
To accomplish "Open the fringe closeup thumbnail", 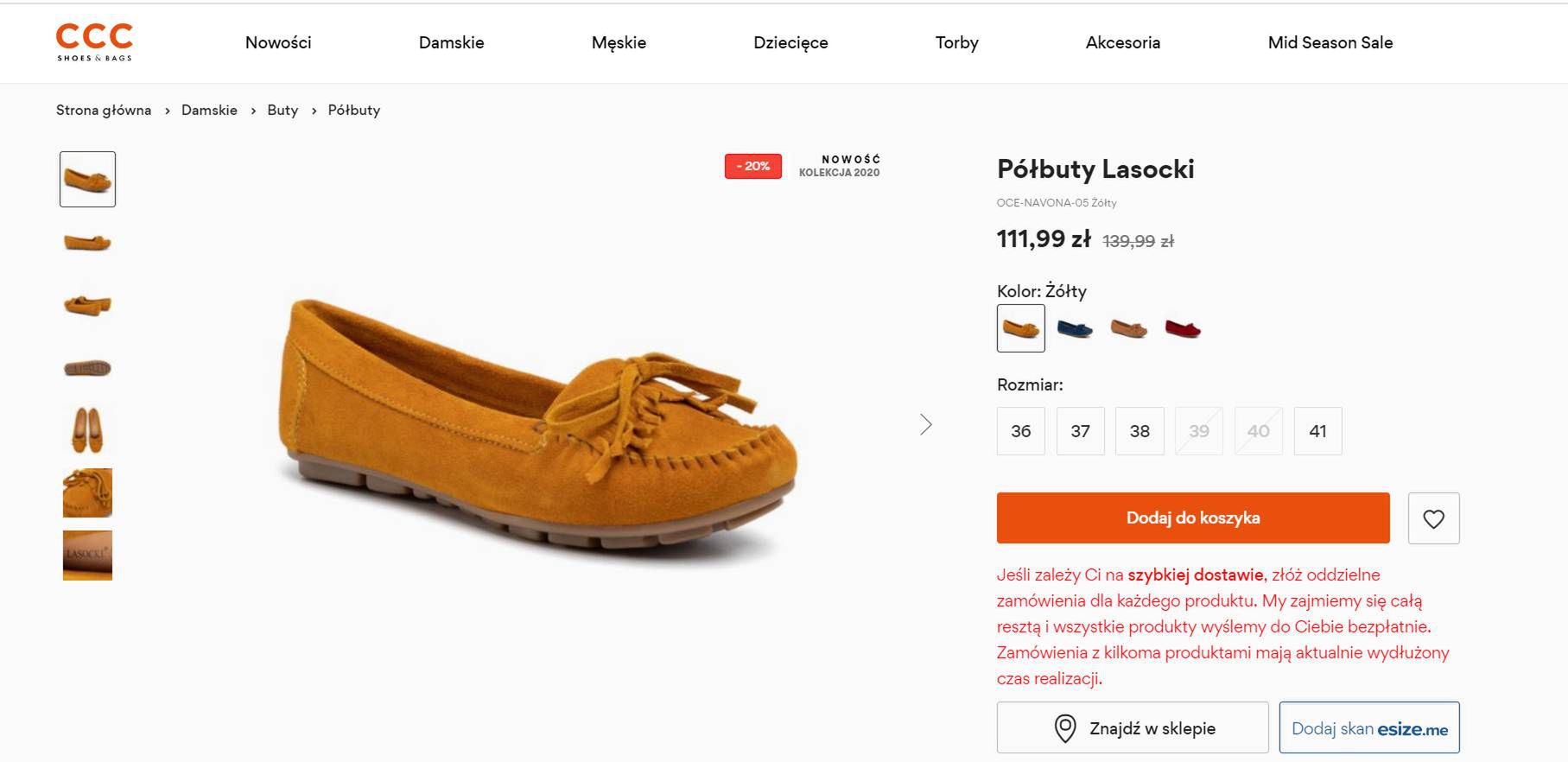I will [87, 492].
